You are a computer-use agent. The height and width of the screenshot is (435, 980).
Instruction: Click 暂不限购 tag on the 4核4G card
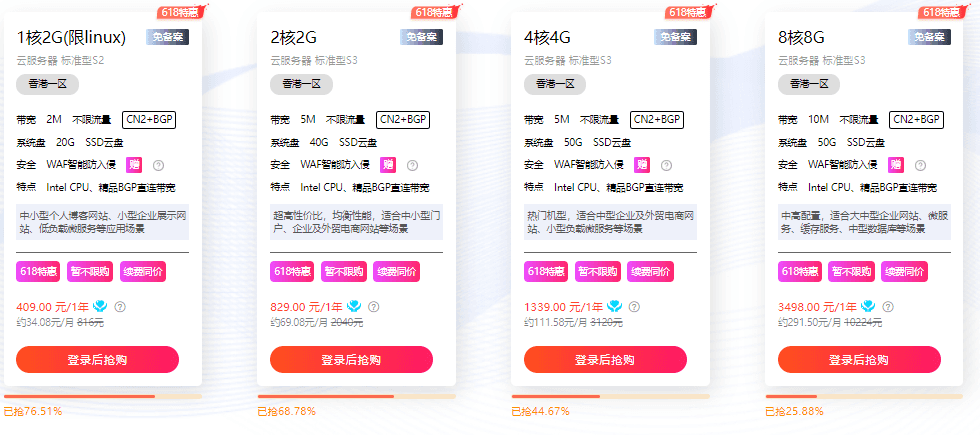(x=598, y=271)
